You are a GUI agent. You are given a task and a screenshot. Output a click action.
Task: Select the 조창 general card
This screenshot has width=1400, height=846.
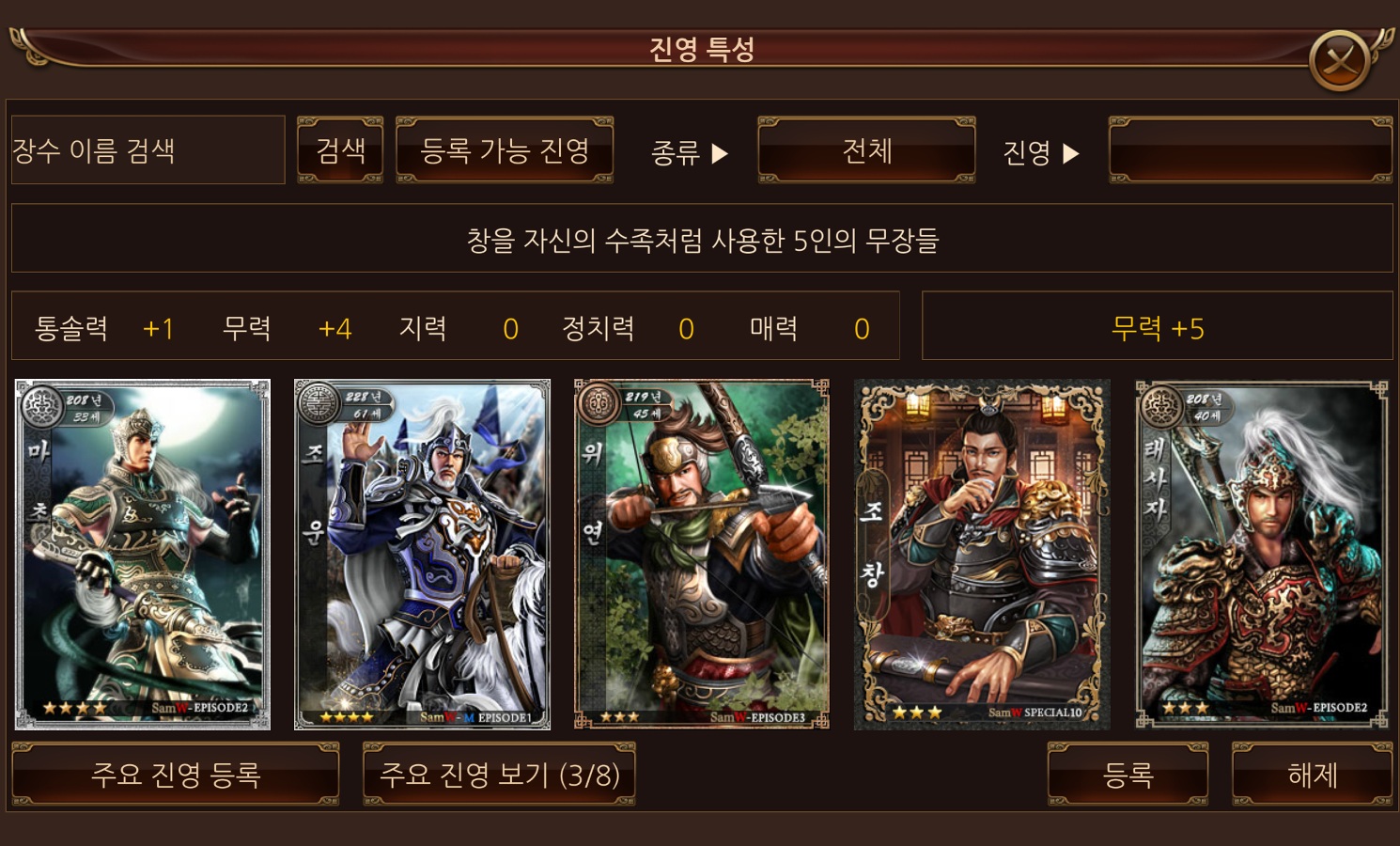[982, 555]
